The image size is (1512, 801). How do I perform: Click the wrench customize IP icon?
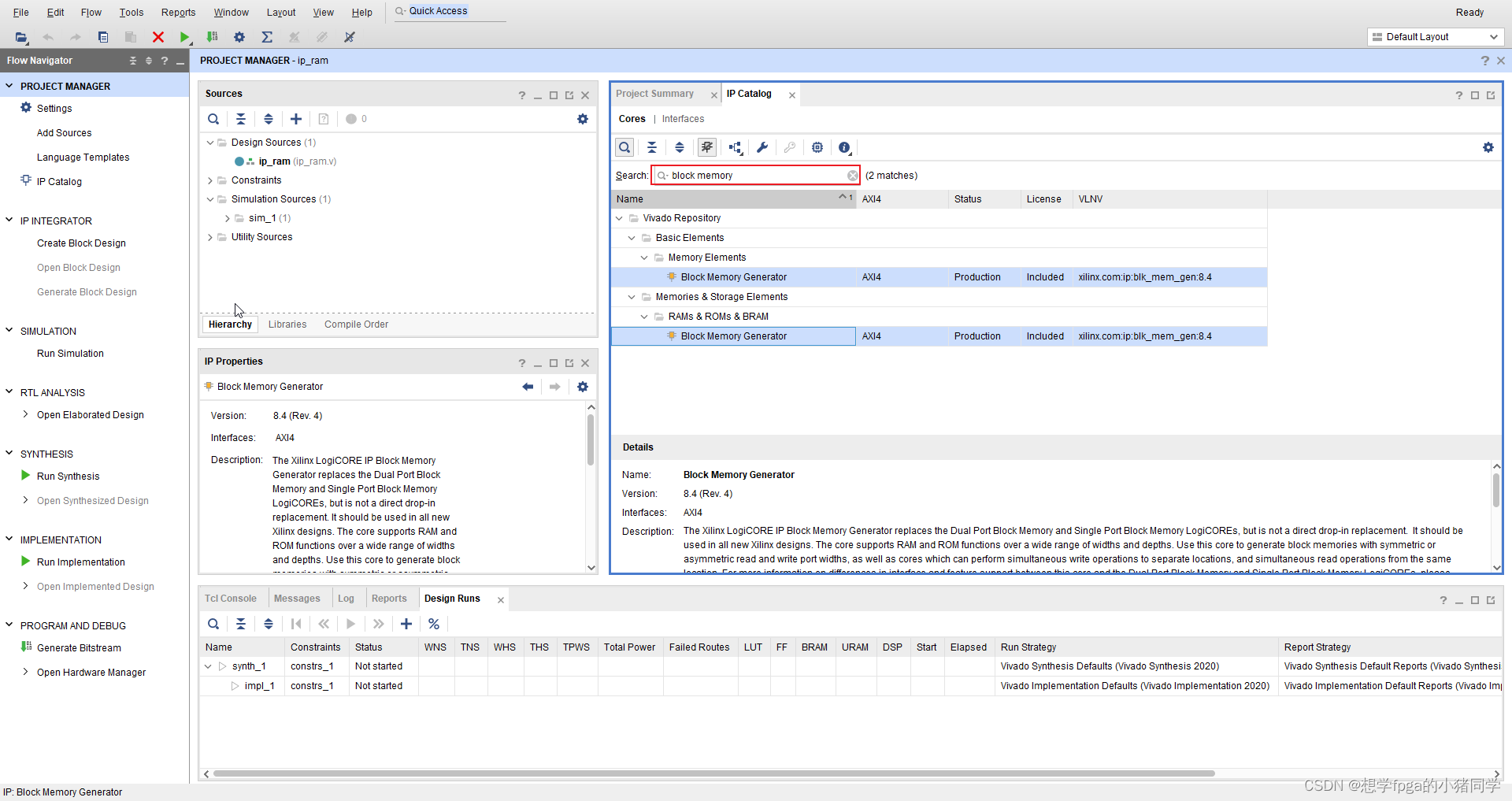coord(762,147)
